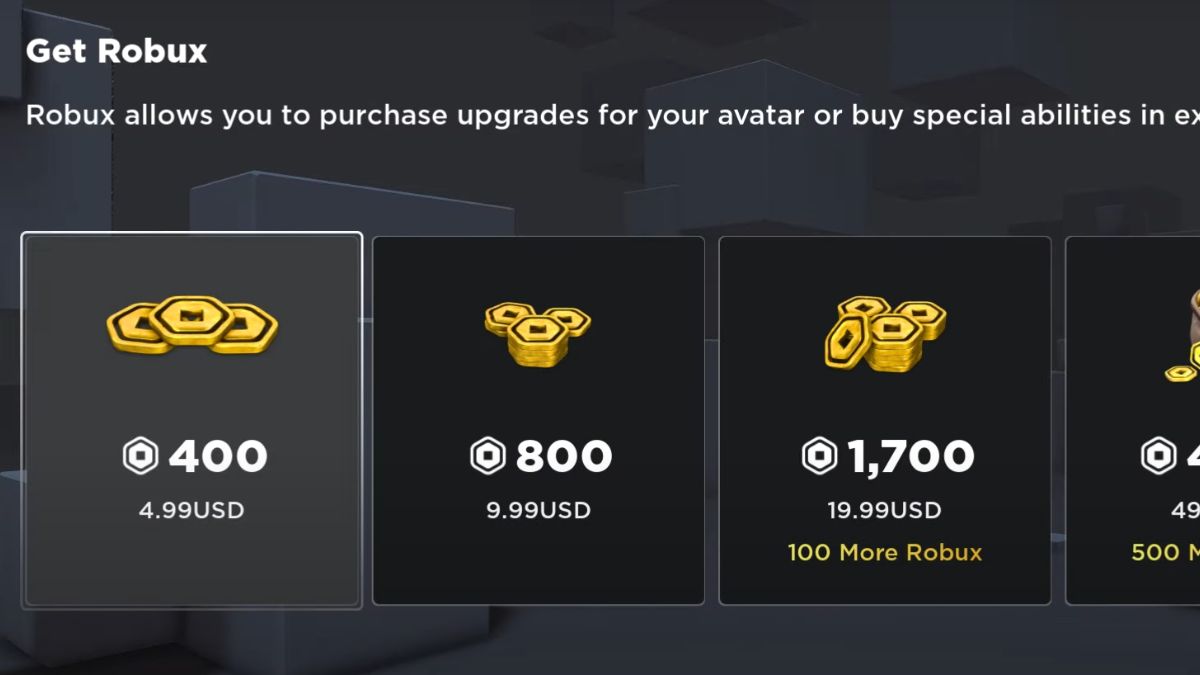Choose the 800 Robux package
The width and height of the screenshot is (1200, 675).
[x=537, y=420]
